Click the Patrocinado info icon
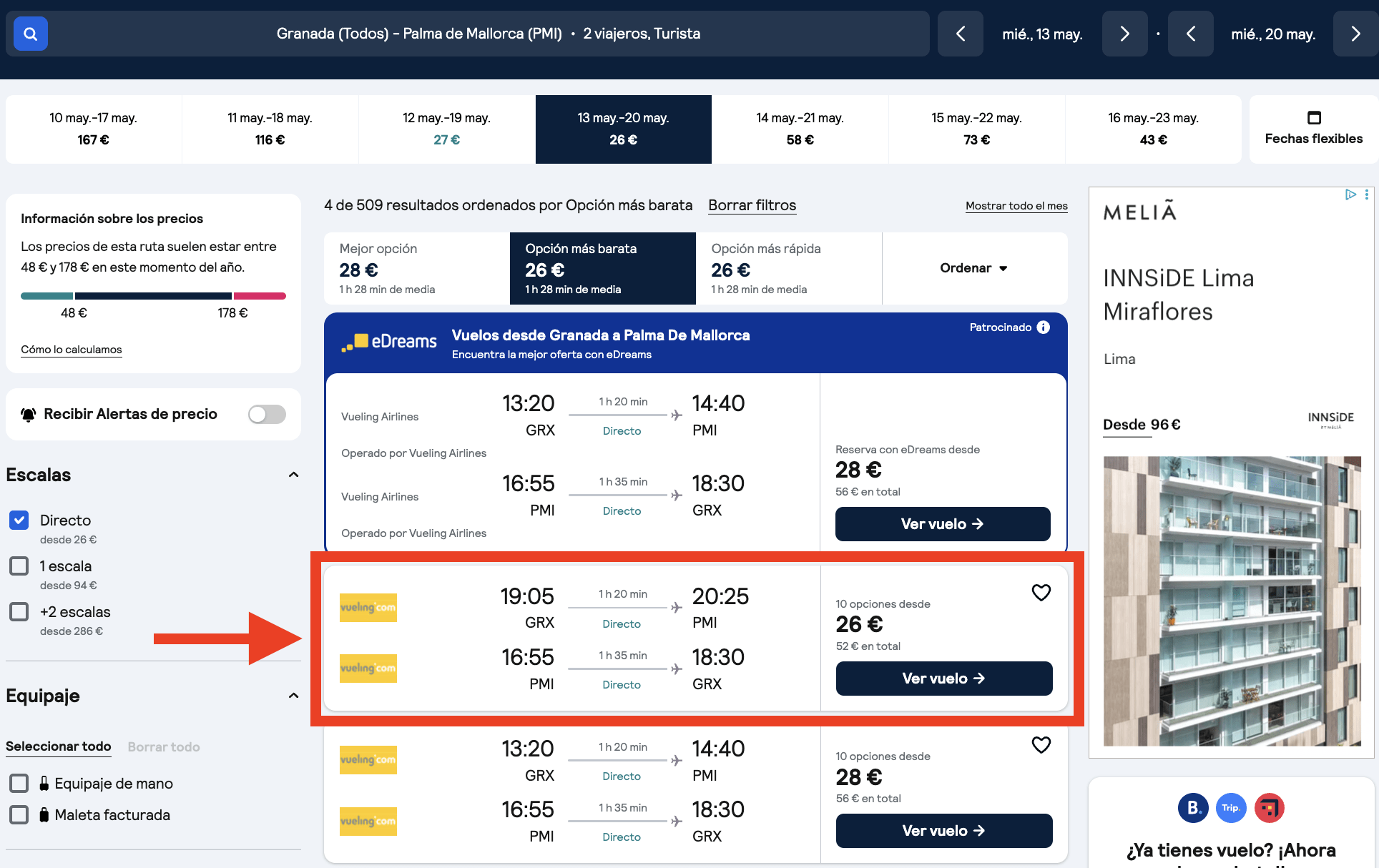Viewport: 1379px width, 868px height. coord(1044,327)
